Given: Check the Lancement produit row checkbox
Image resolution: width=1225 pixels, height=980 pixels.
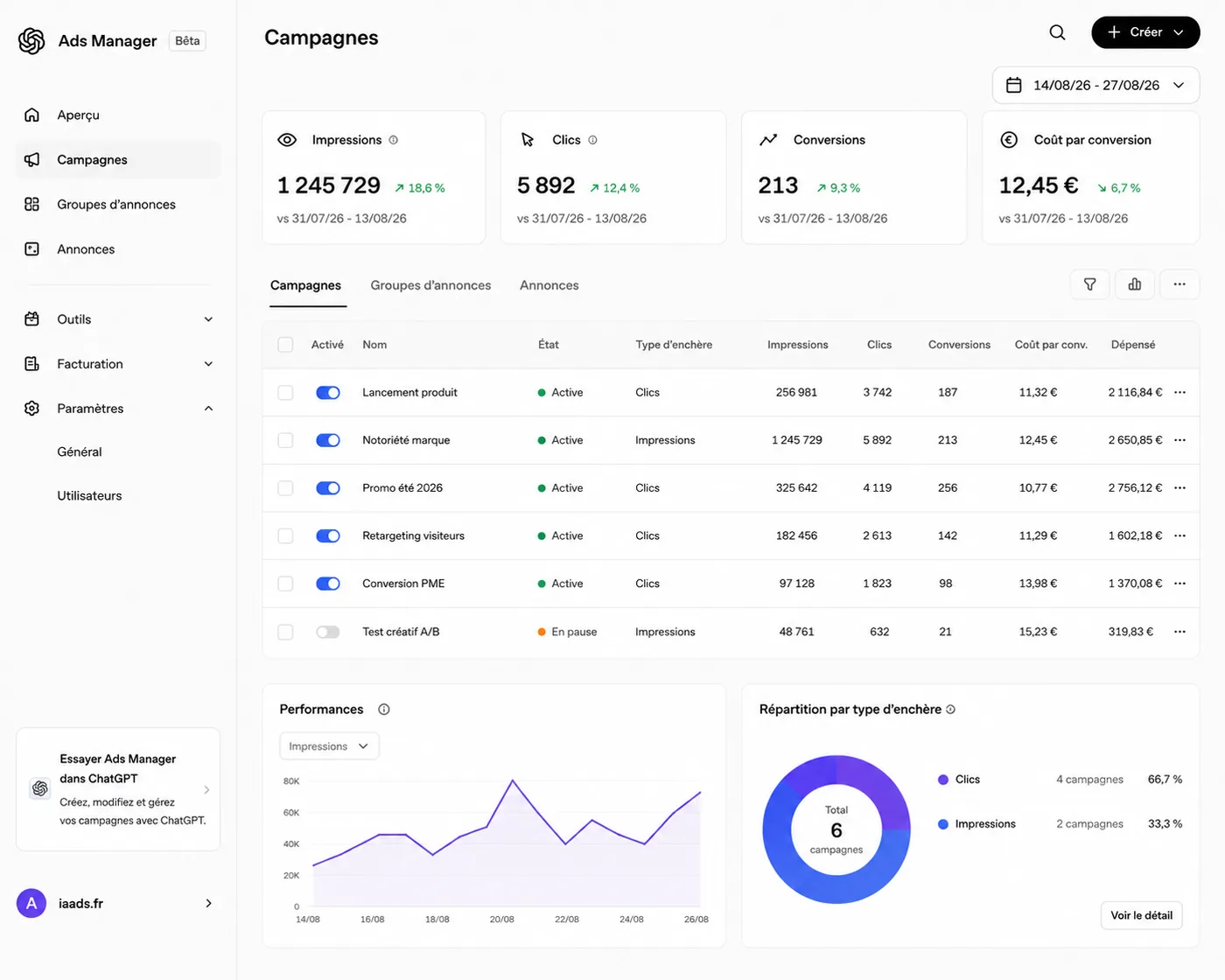Looking at the screenshot, I should click(285, 393).
